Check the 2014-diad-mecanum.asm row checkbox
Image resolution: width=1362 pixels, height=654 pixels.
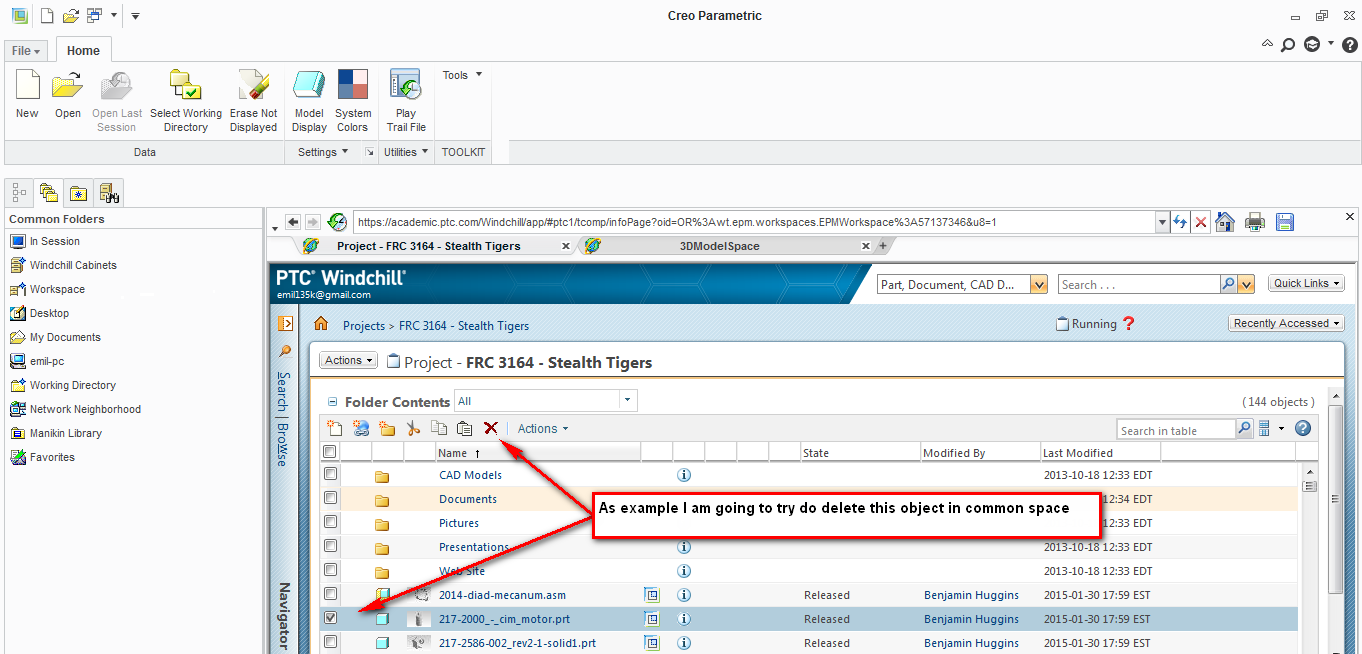pyautogui.click(x=330, y=594)
